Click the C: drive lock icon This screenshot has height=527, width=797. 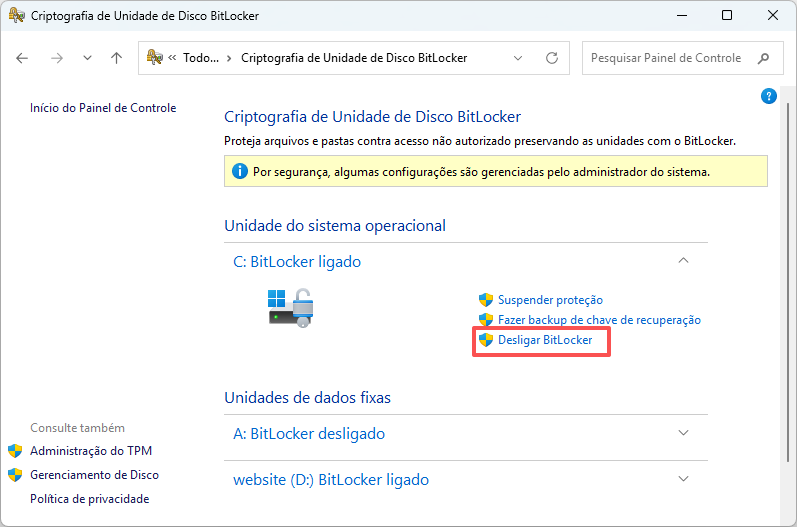[x=291, y=307]
